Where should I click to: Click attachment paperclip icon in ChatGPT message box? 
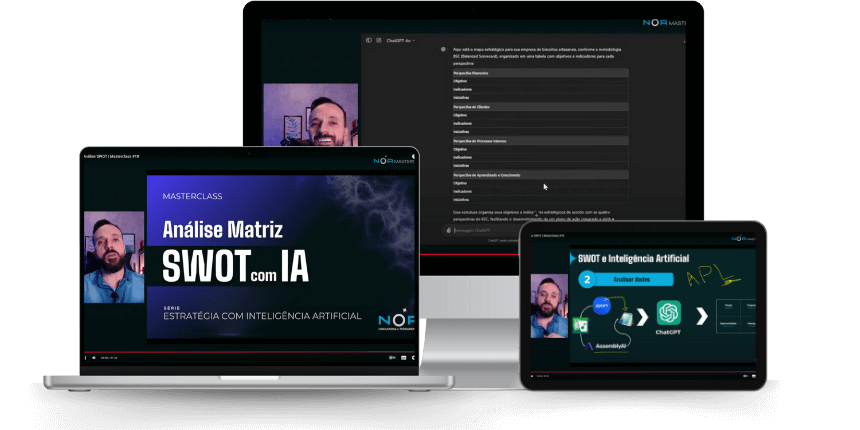(450, 230)
